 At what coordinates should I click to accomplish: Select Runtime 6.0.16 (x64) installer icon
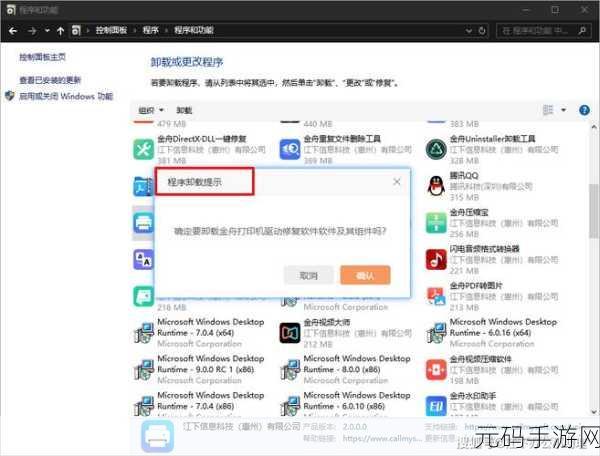click(436, 333)
